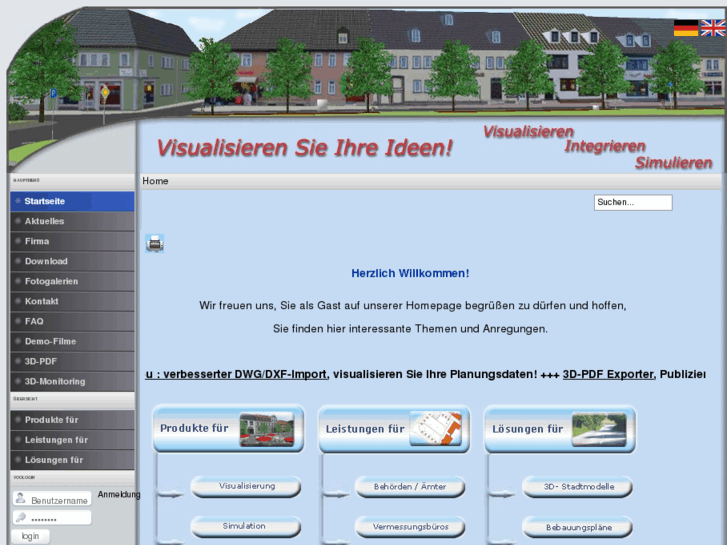Open the Download section
727x545 pixels.
pos(72,261)
